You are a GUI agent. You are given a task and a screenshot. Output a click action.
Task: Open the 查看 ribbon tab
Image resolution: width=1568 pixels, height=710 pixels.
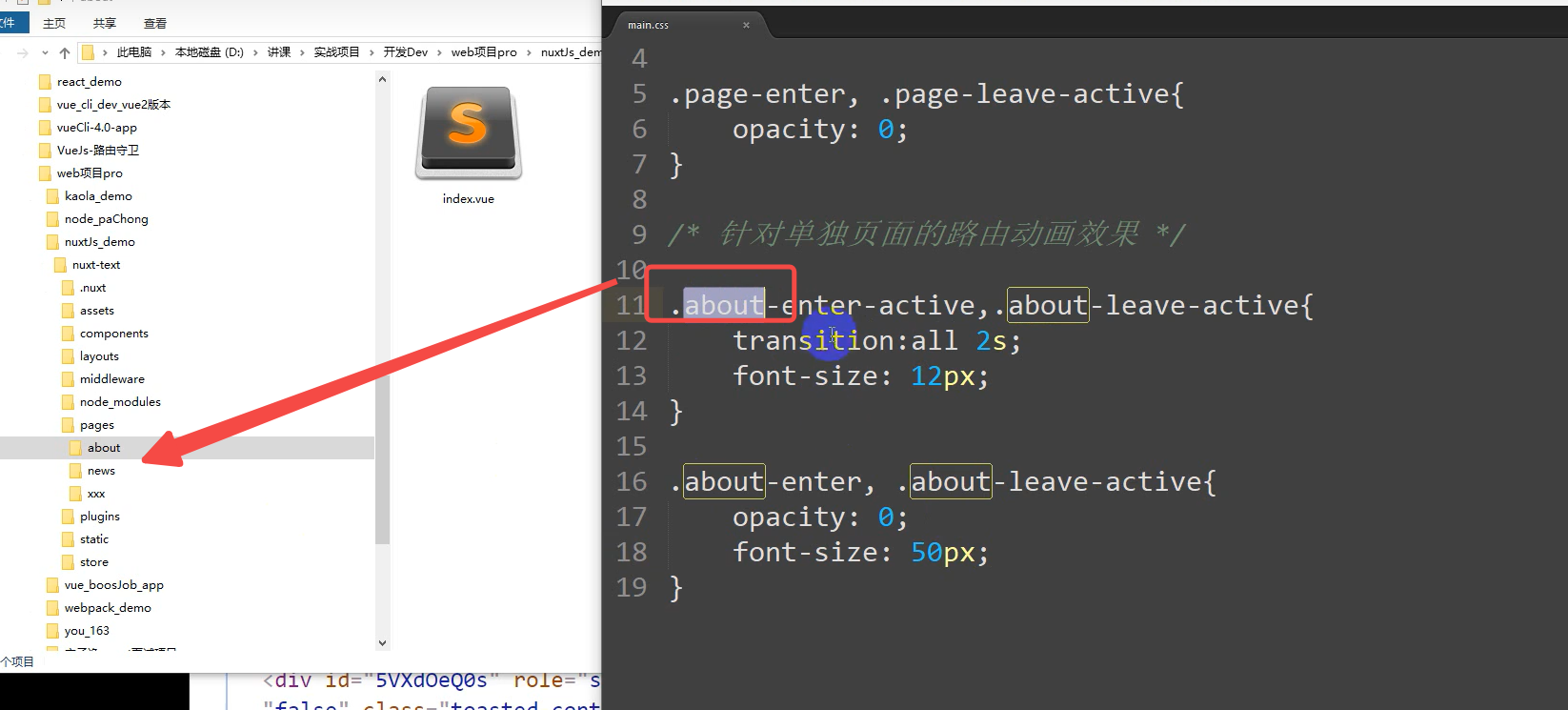[x=155, y=23]
